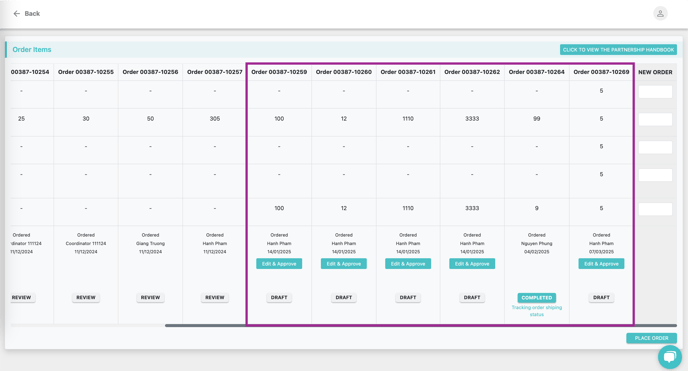Click Nguyen Phung ordered-by text
688x371 pixels.
537,243
